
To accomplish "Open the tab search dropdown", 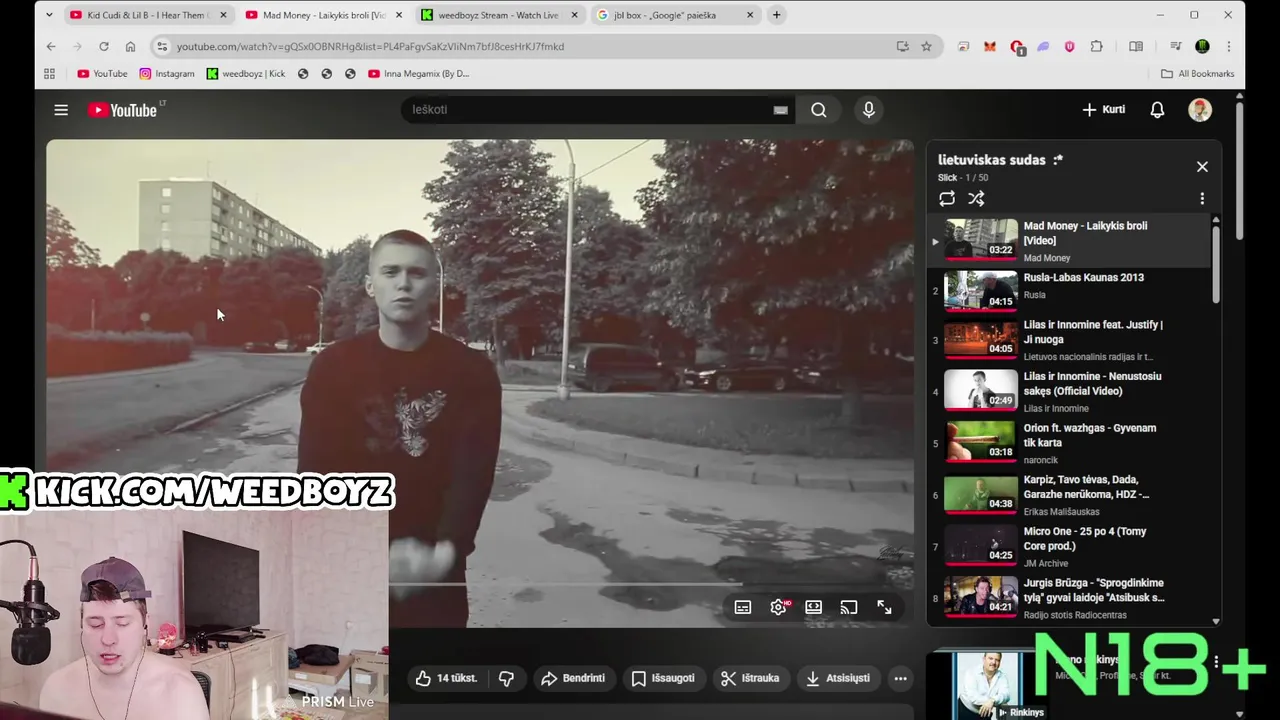I will [49, 15].
